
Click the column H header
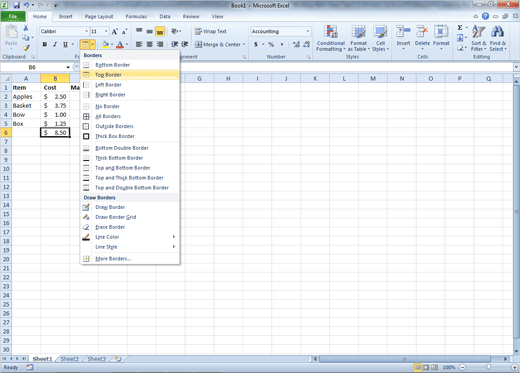pos(228,79)
